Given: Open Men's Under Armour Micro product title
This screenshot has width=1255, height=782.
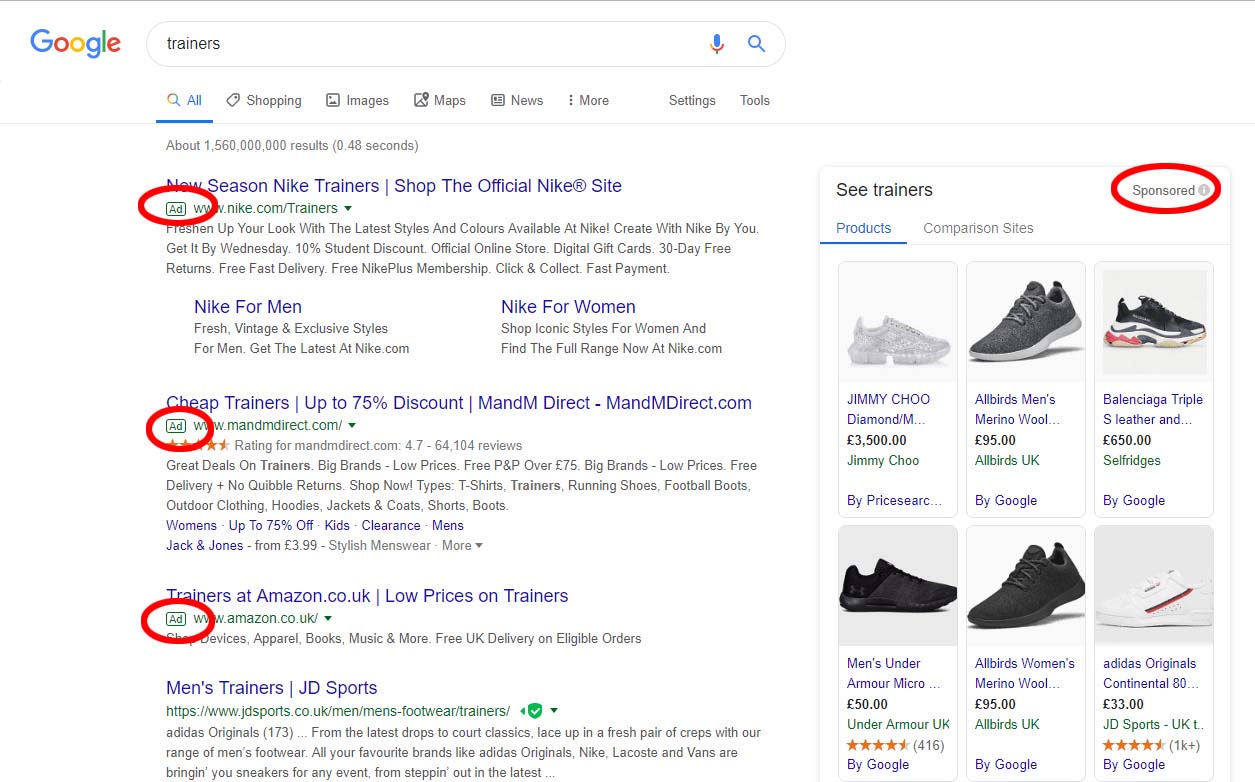Looking at the screenshot, I should coord(894,673).
